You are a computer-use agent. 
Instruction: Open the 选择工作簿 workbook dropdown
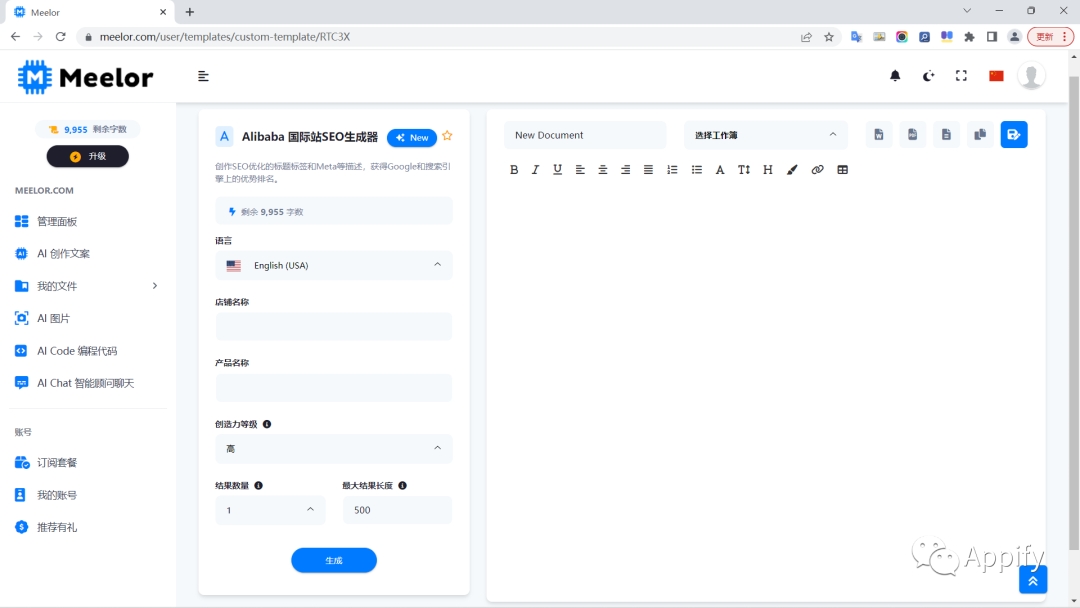[765, 135]
